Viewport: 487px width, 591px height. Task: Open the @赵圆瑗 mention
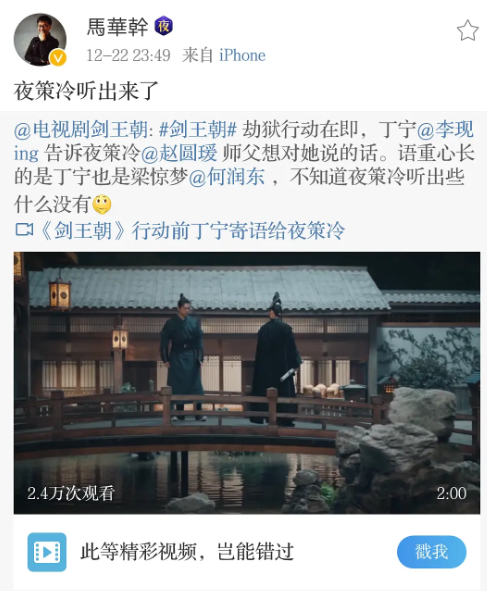pos(179,153)
